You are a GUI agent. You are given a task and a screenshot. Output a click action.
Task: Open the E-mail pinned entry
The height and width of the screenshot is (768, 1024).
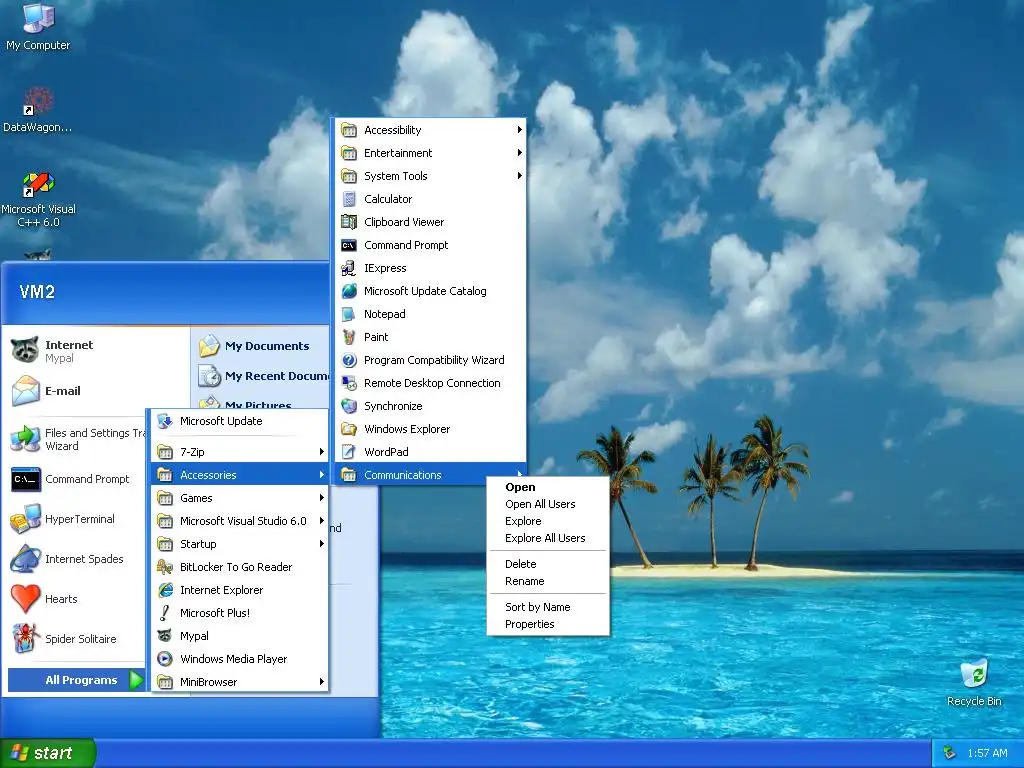(x=97, y=391)
